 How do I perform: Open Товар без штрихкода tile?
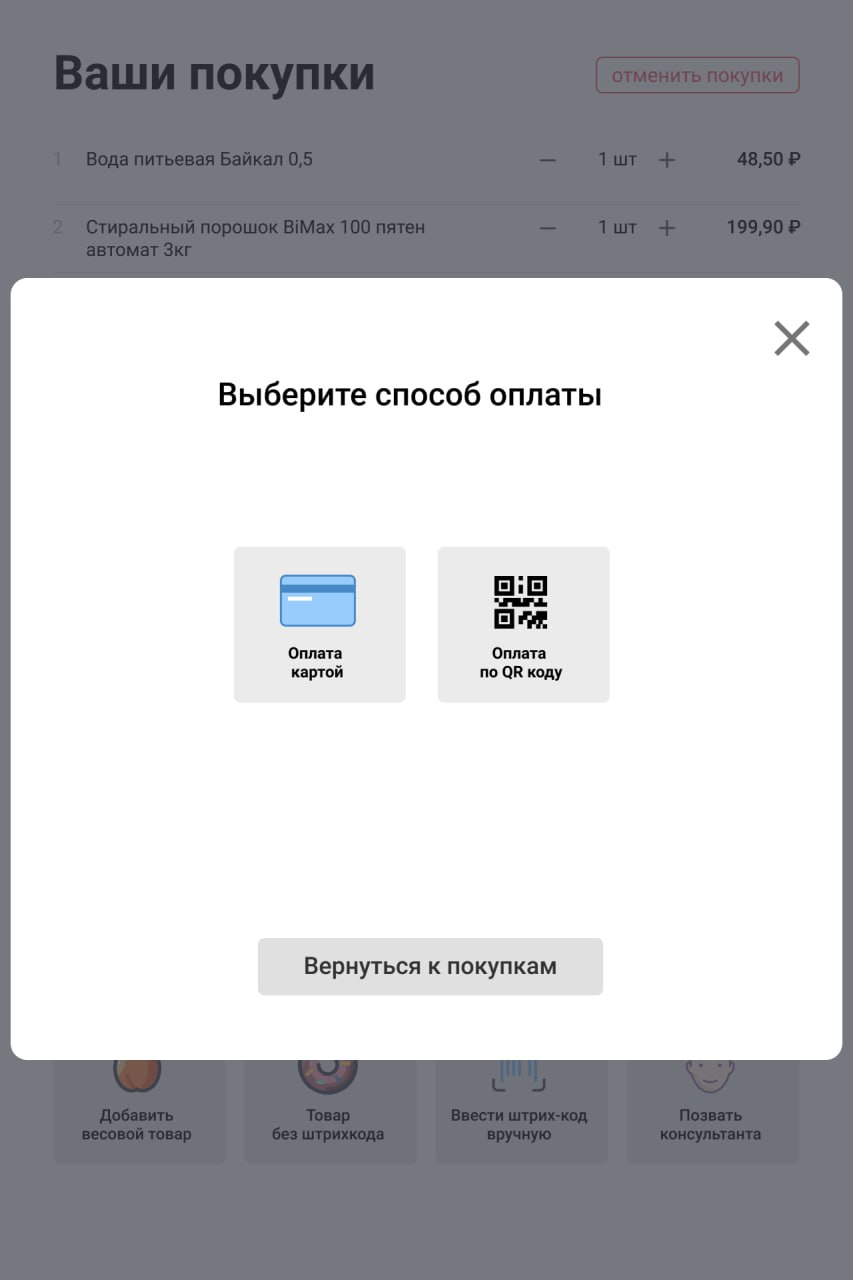tap(330, 1112)
